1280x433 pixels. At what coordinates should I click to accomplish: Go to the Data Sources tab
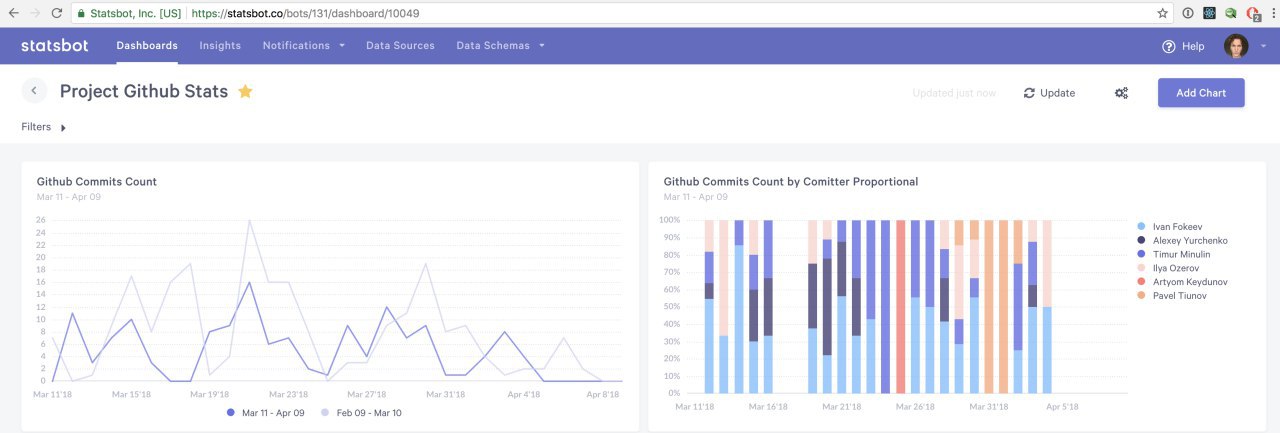pos(400,46)
